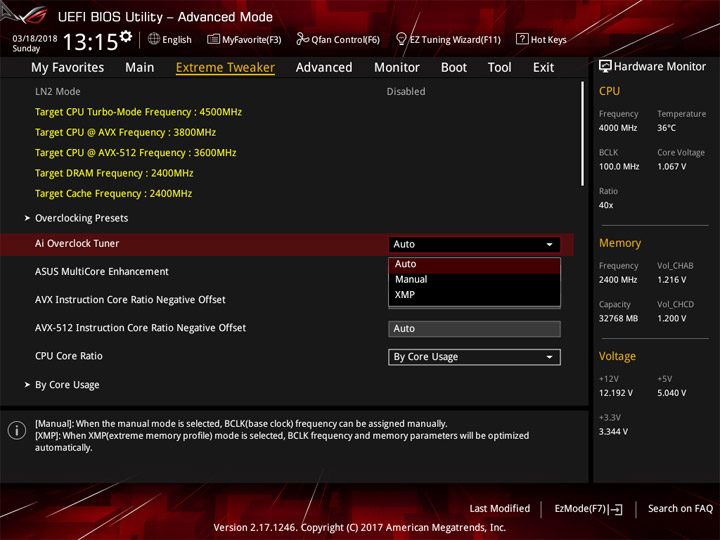Click the +12V 12.192 V reading

(615, 393)
